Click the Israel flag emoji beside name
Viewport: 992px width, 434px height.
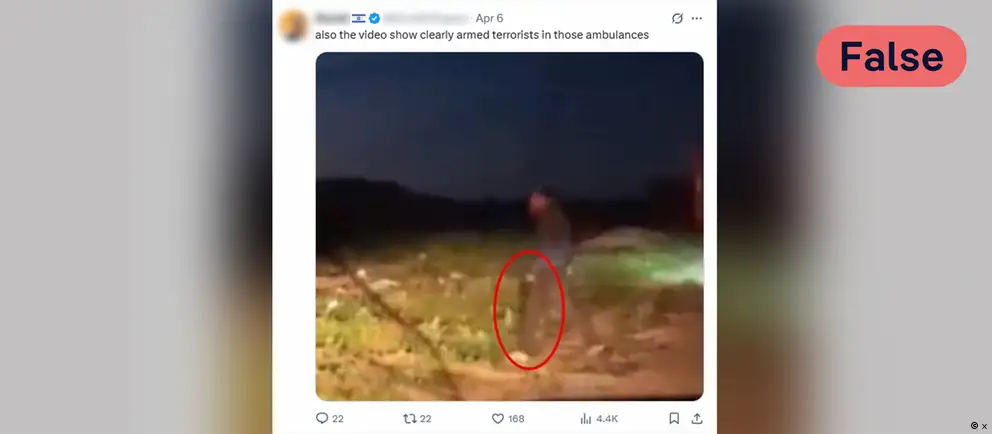click(359, 18)
